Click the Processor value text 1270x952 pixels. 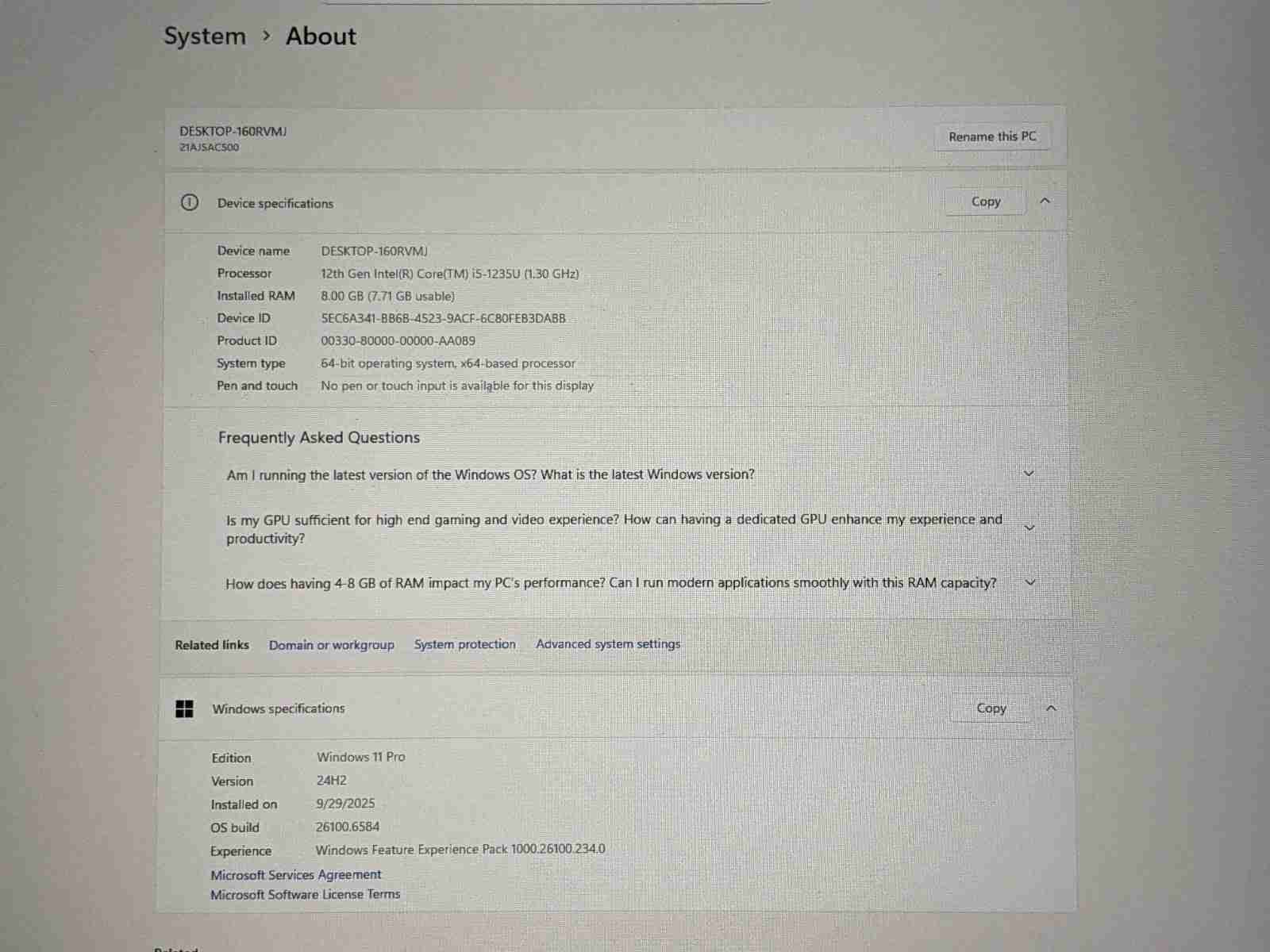pos(449,274)
